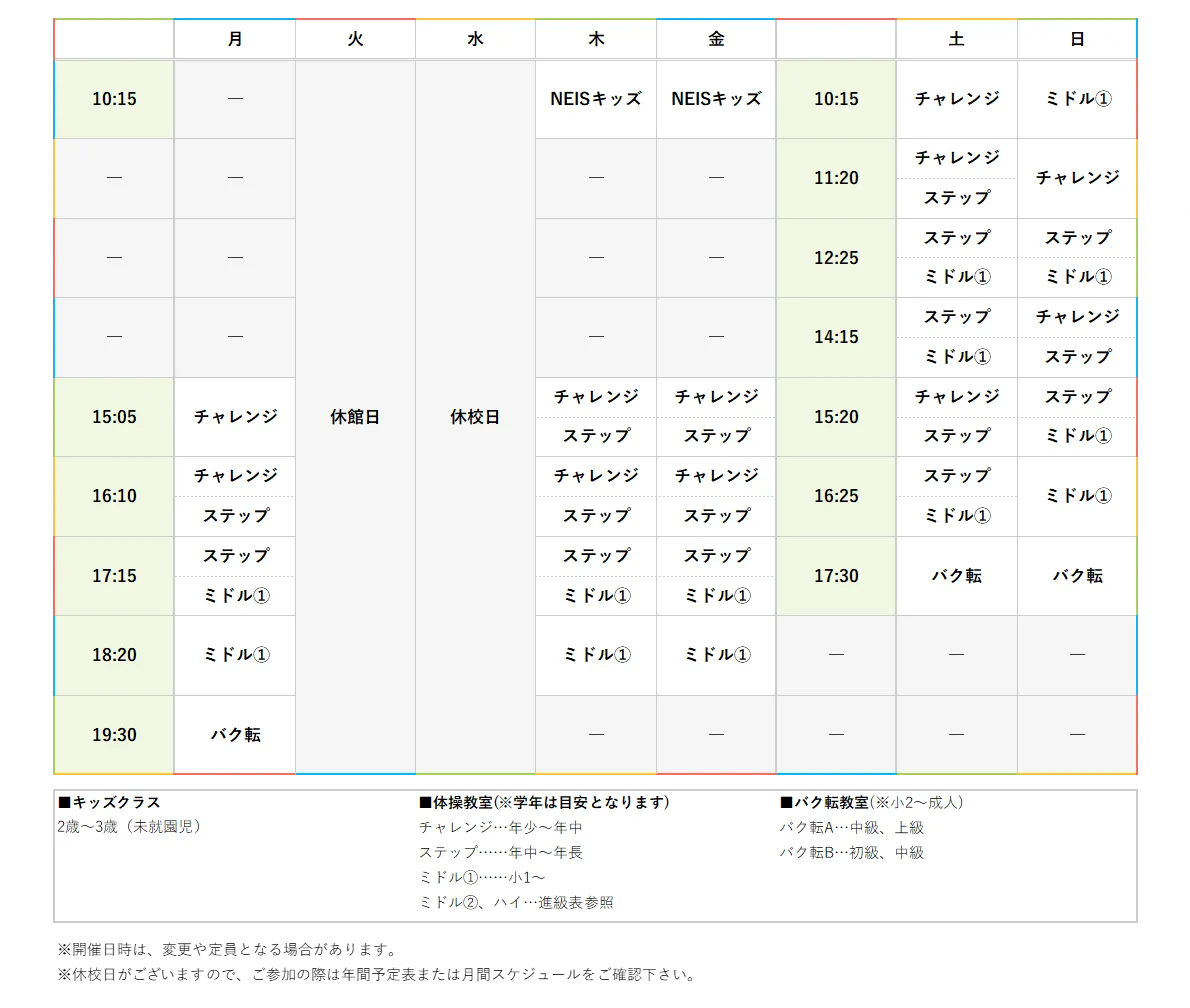Screen dimensions: 1190x1008
Task: Select Friday's NEISキッズ class at 10:15
Action: pos(716,99)
